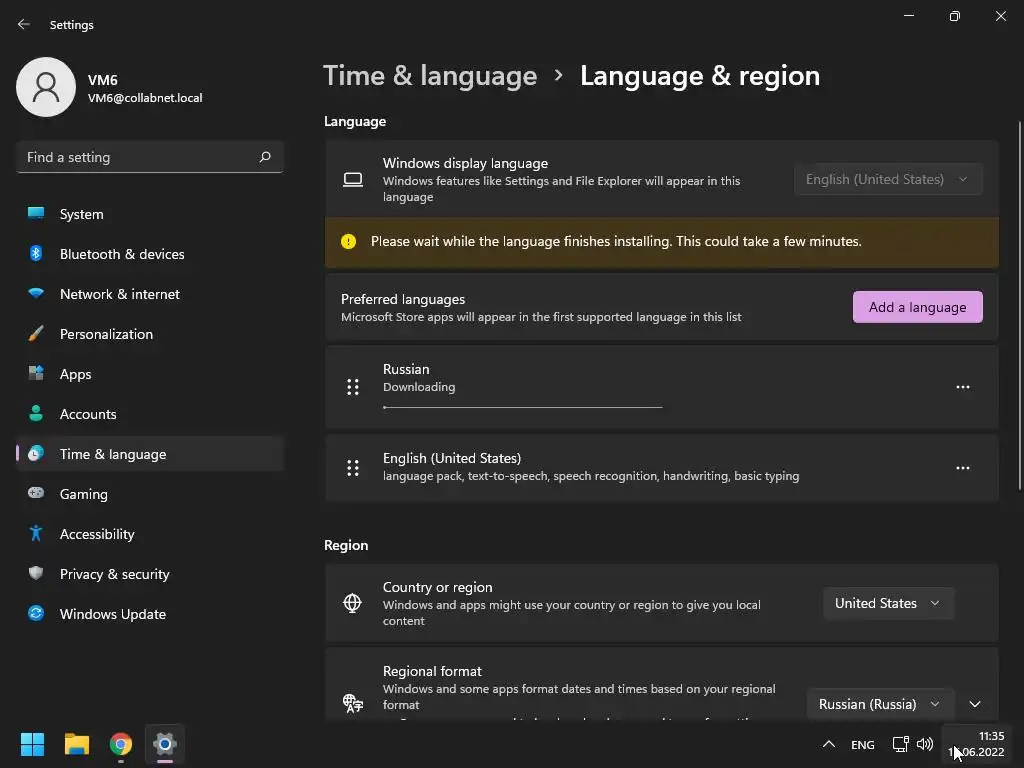Click the Regional format icon

(353, 703)
